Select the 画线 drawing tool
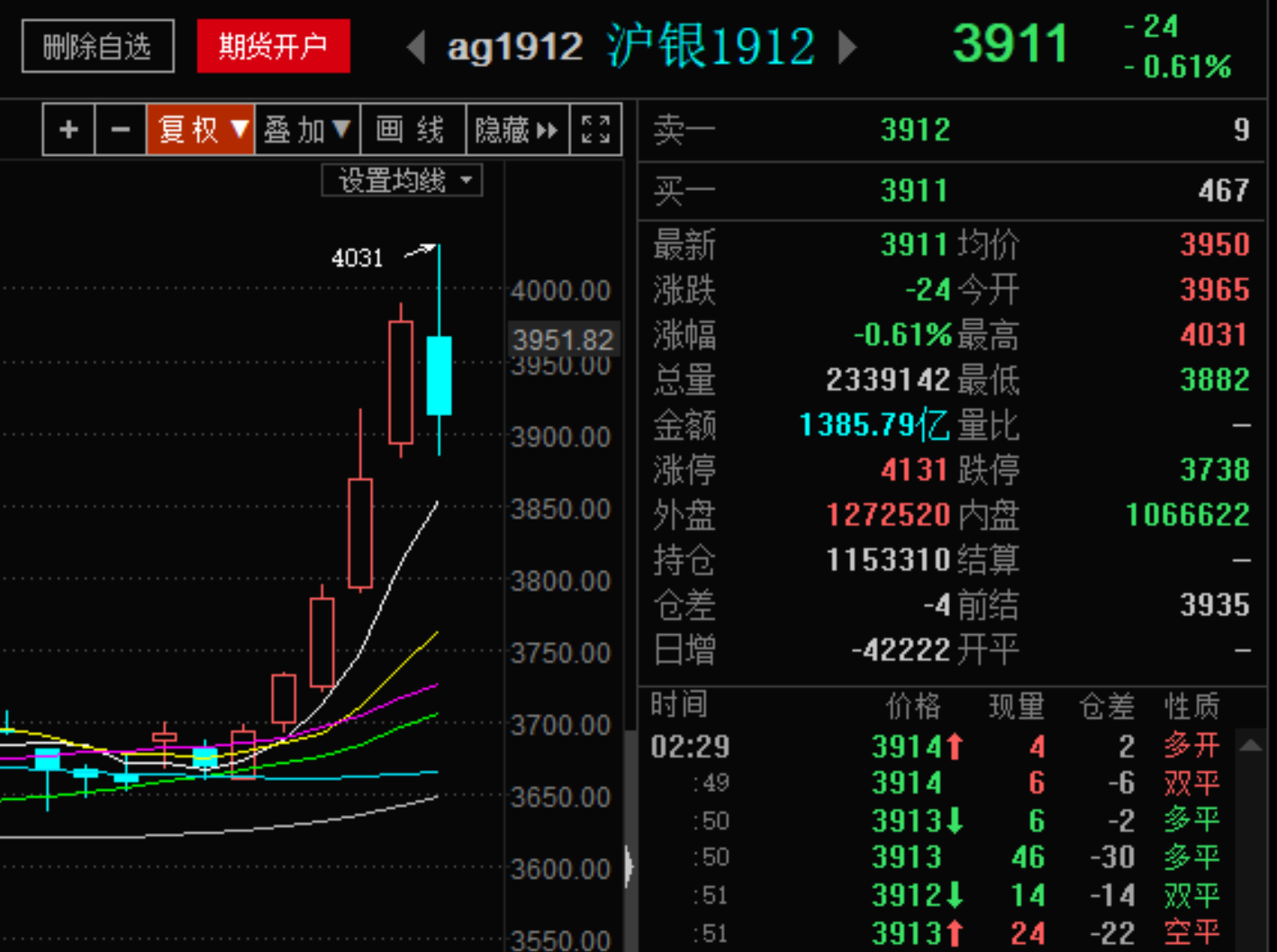This screenshot has height=952, width=1277. click(413, 130)
